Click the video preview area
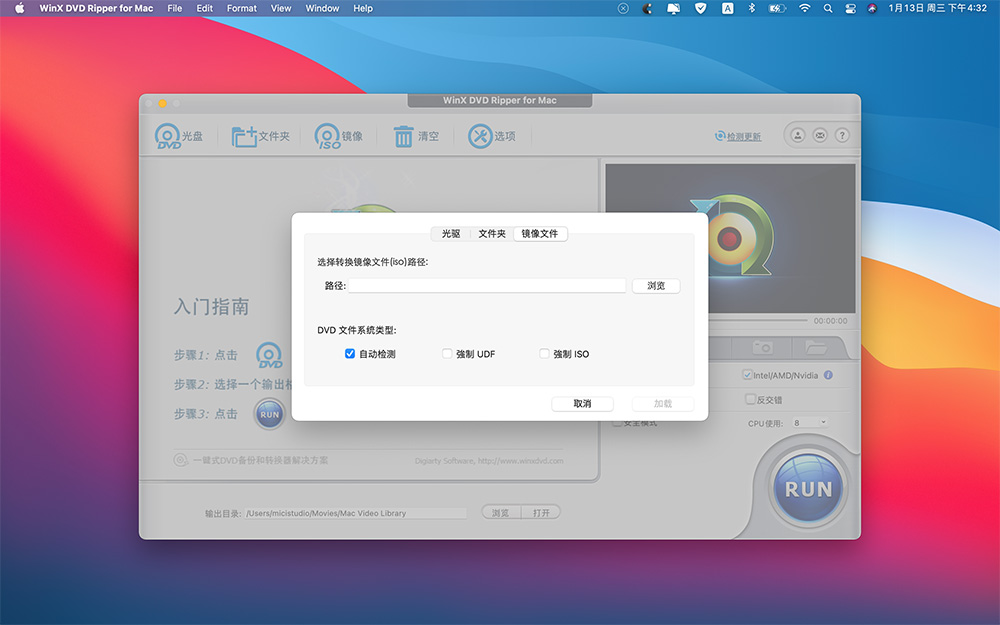1000x625 pixels. pyautogui.click(x=730, y=238)
